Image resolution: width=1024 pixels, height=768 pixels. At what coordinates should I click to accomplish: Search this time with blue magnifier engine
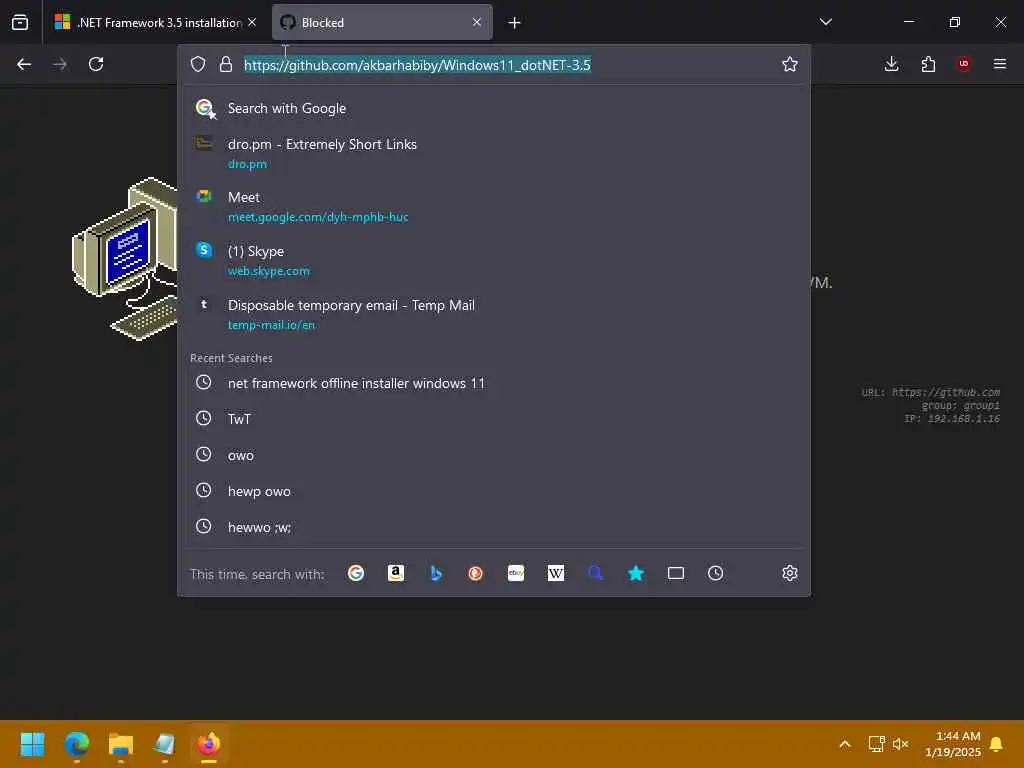pos(596,573)
